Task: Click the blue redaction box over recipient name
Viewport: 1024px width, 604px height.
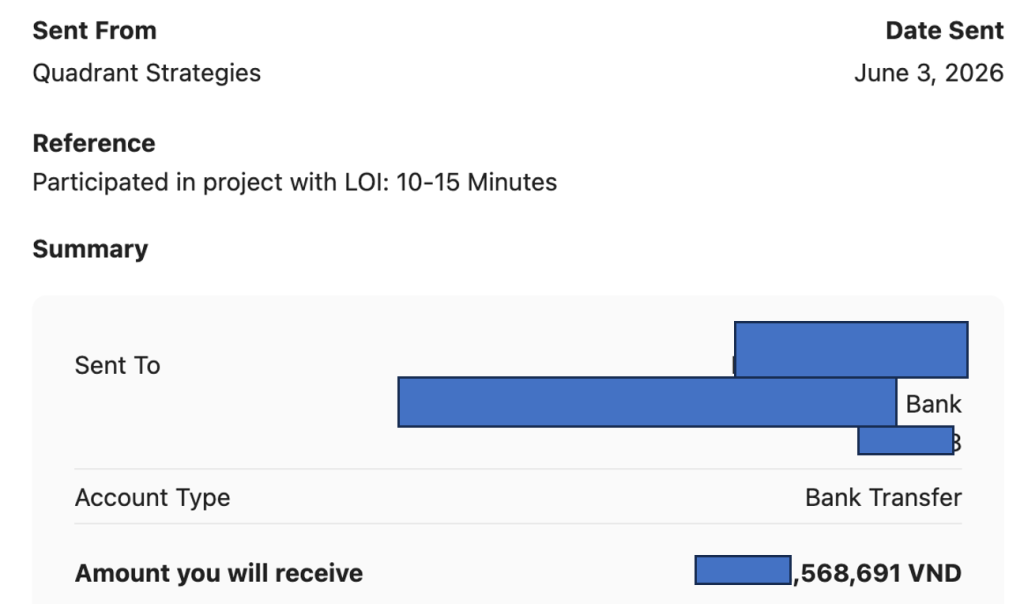Action: pyautogui.click(x=851, y=349)
